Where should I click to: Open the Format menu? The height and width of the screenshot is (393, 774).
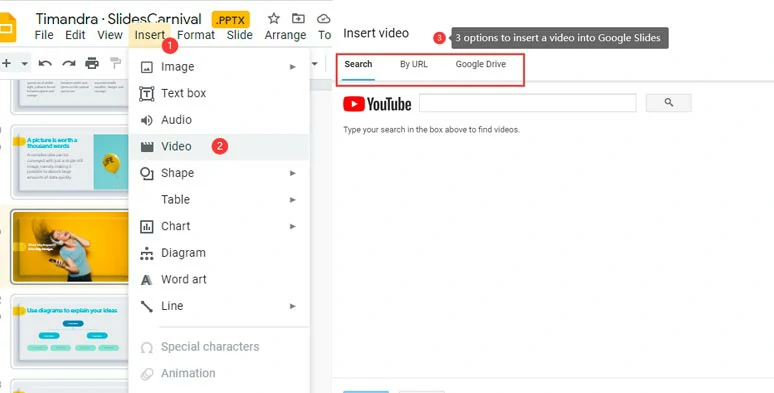pyautogui.click(x=196, y=35)
